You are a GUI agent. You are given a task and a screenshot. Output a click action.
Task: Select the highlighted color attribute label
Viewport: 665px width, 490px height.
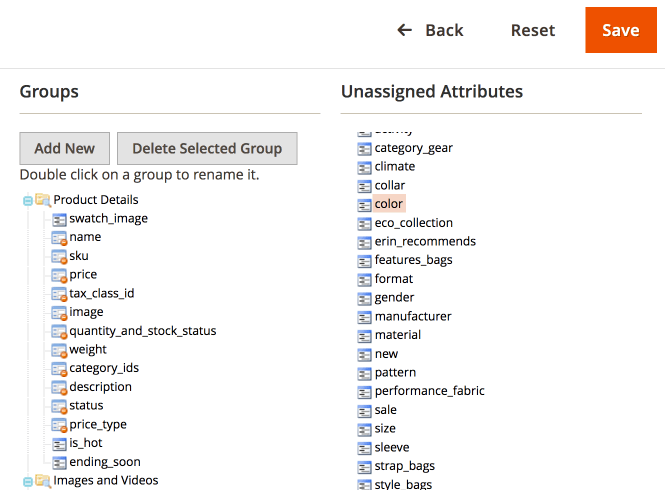(389, 204)
